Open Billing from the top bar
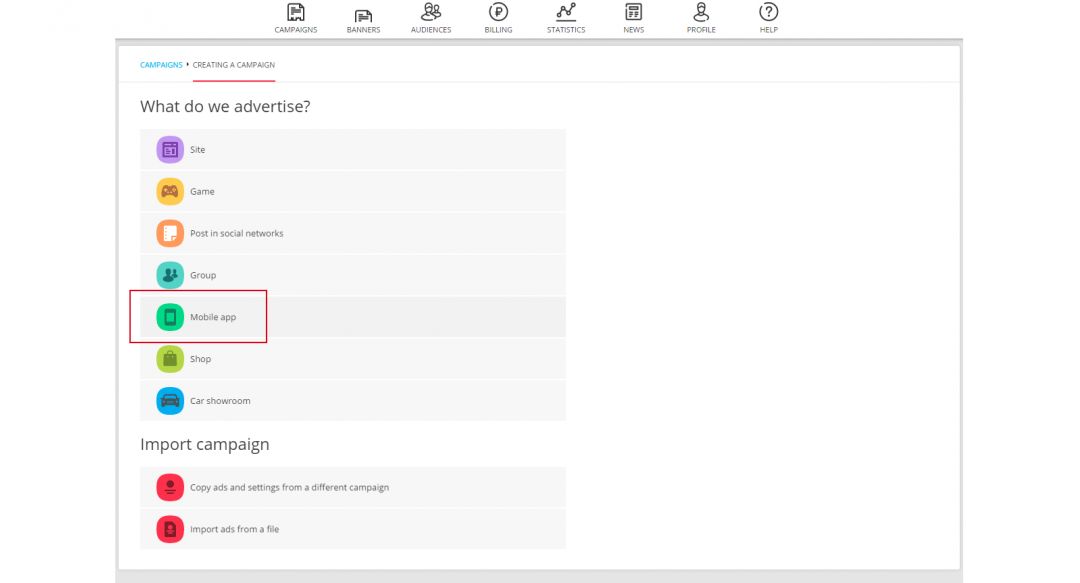This screenshot has width=1080, height=583. [x=498, y=17]
